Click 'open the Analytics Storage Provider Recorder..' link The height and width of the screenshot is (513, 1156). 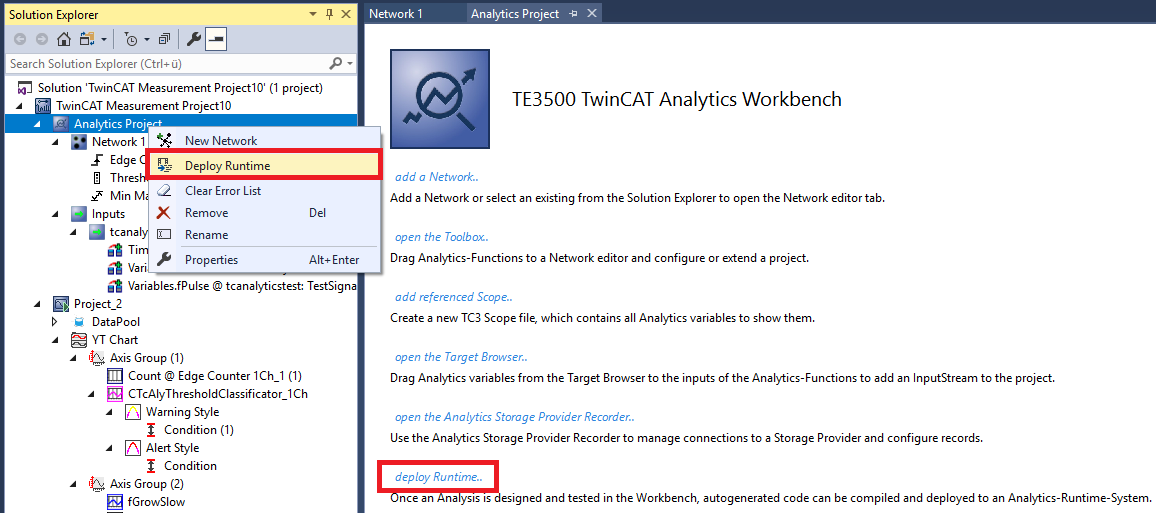tap(514, 417)
